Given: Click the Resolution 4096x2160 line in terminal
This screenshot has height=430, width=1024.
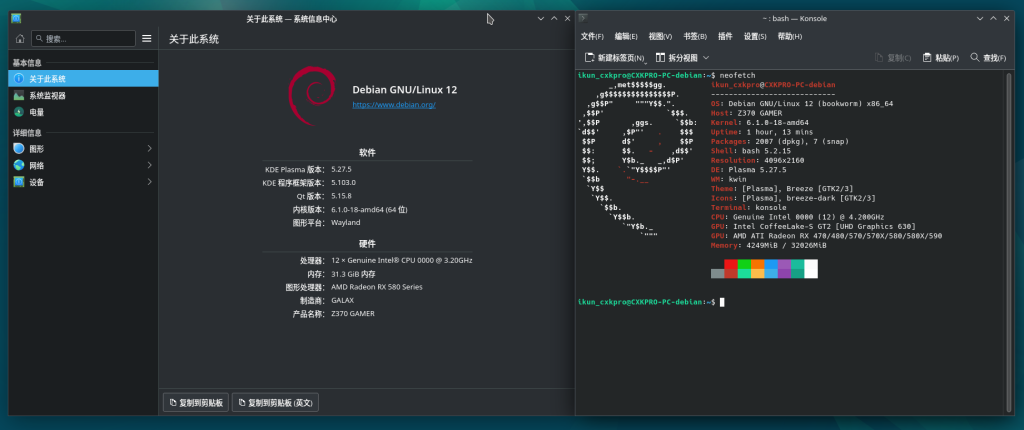Looking at the screenshot, I should (759, 160).
